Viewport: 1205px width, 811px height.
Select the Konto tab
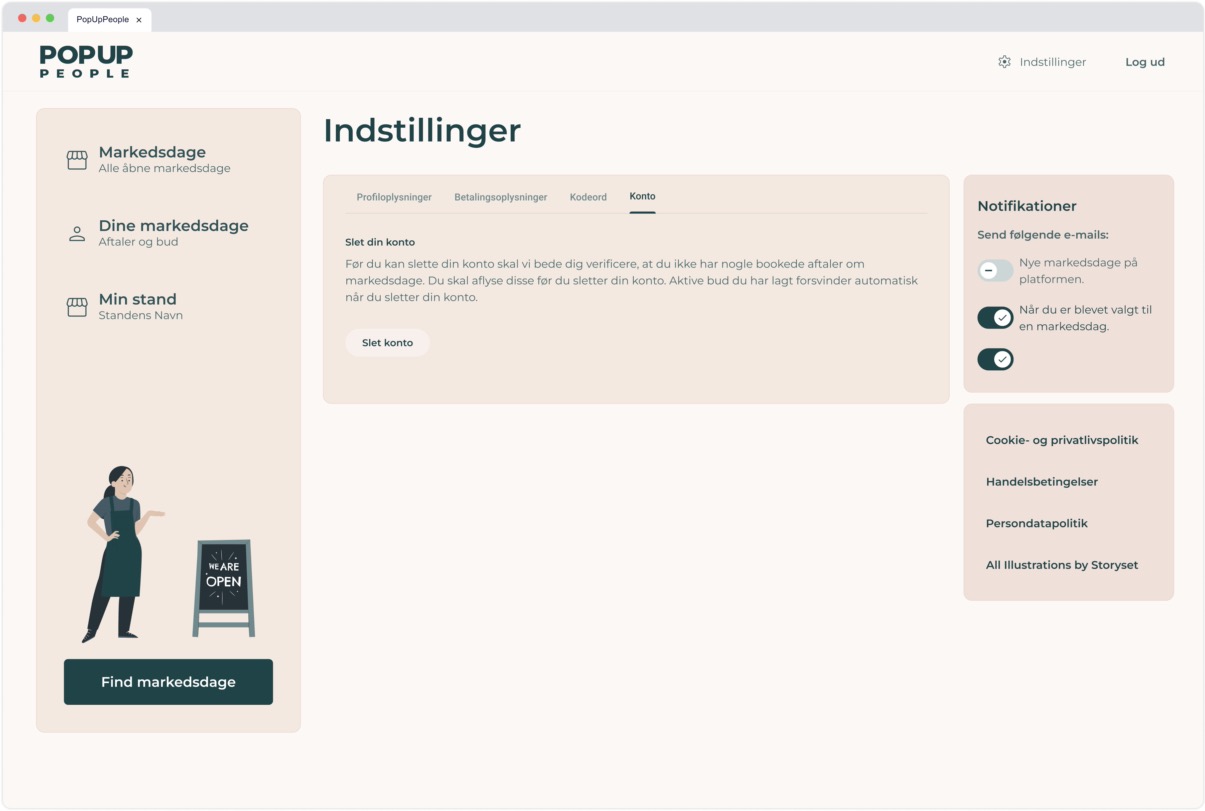coord(642,197)
